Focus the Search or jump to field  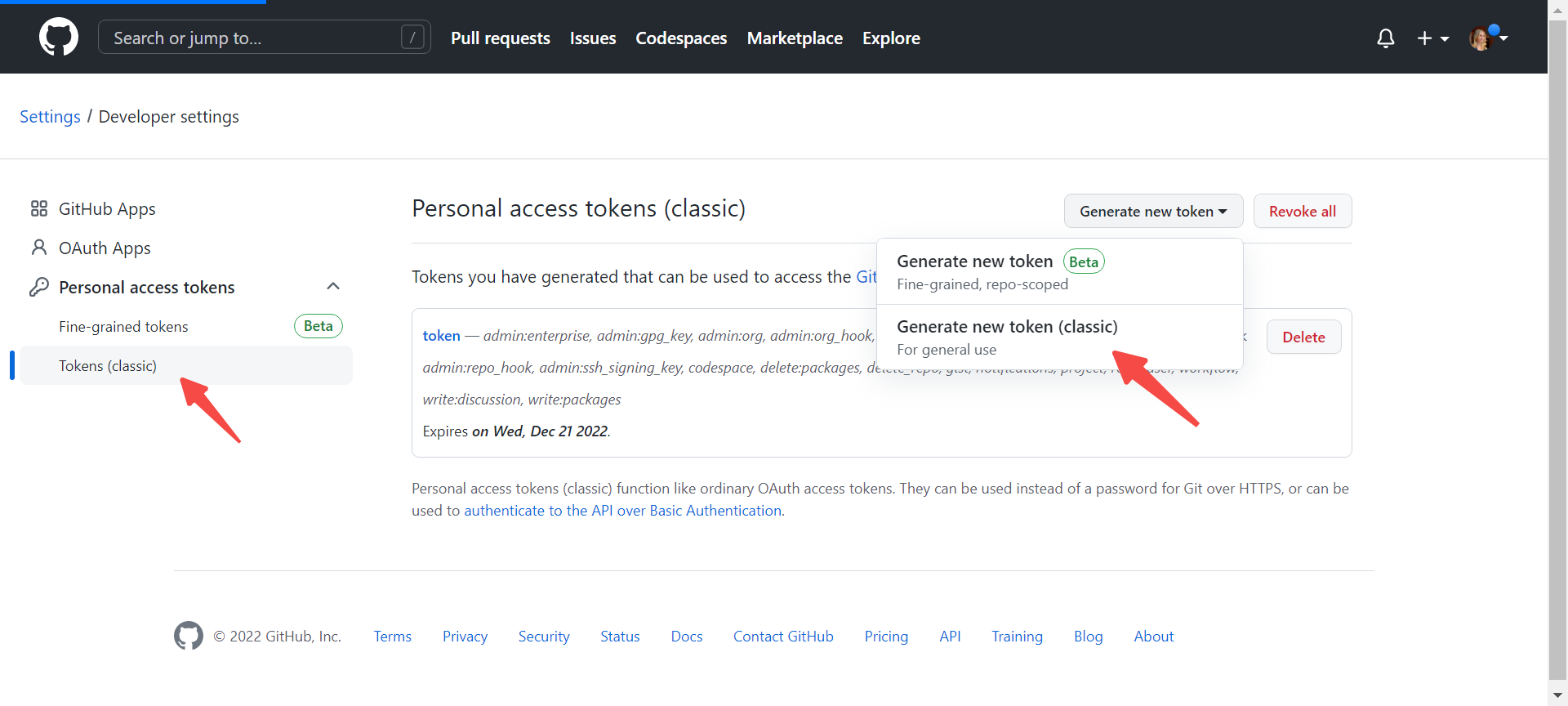(x=265, y=38)
